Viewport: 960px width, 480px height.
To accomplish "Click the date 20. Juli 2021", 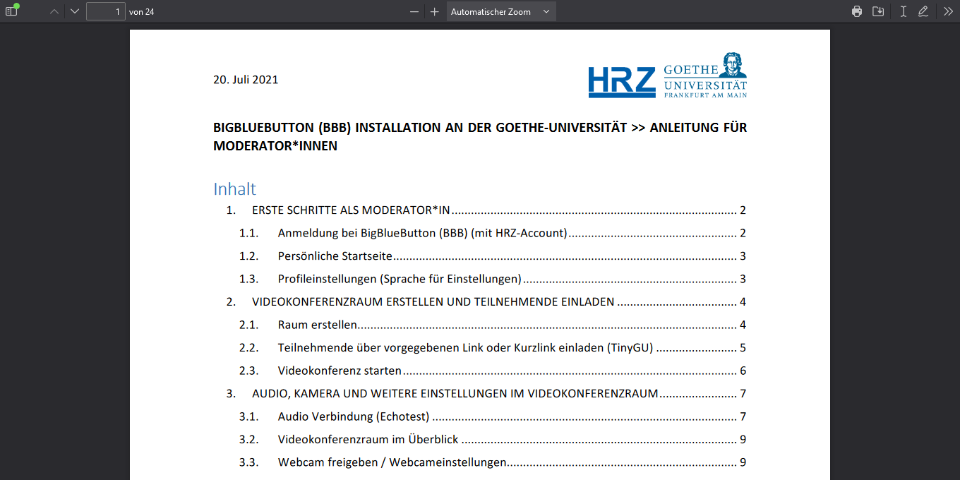I will tap(246, 80).
